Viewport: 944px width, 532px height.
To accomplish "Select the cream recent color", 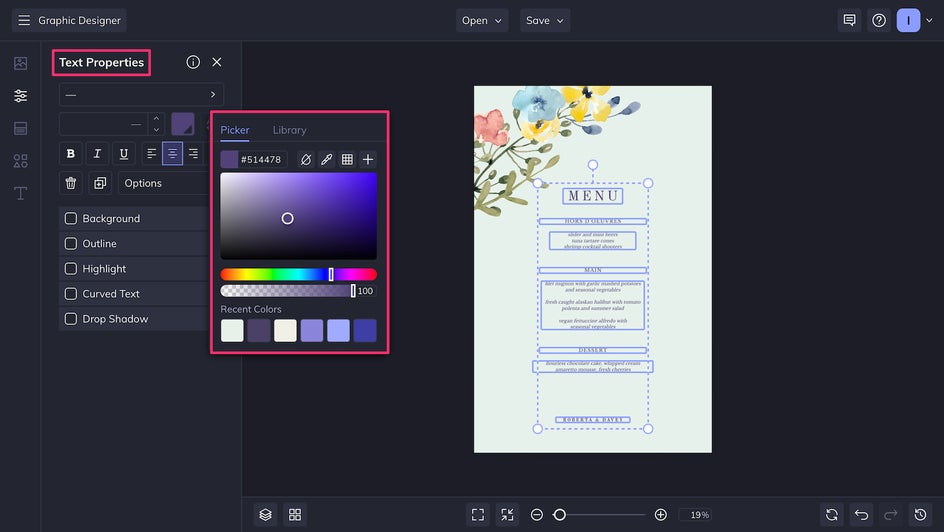I will click(x=285, y=330).
